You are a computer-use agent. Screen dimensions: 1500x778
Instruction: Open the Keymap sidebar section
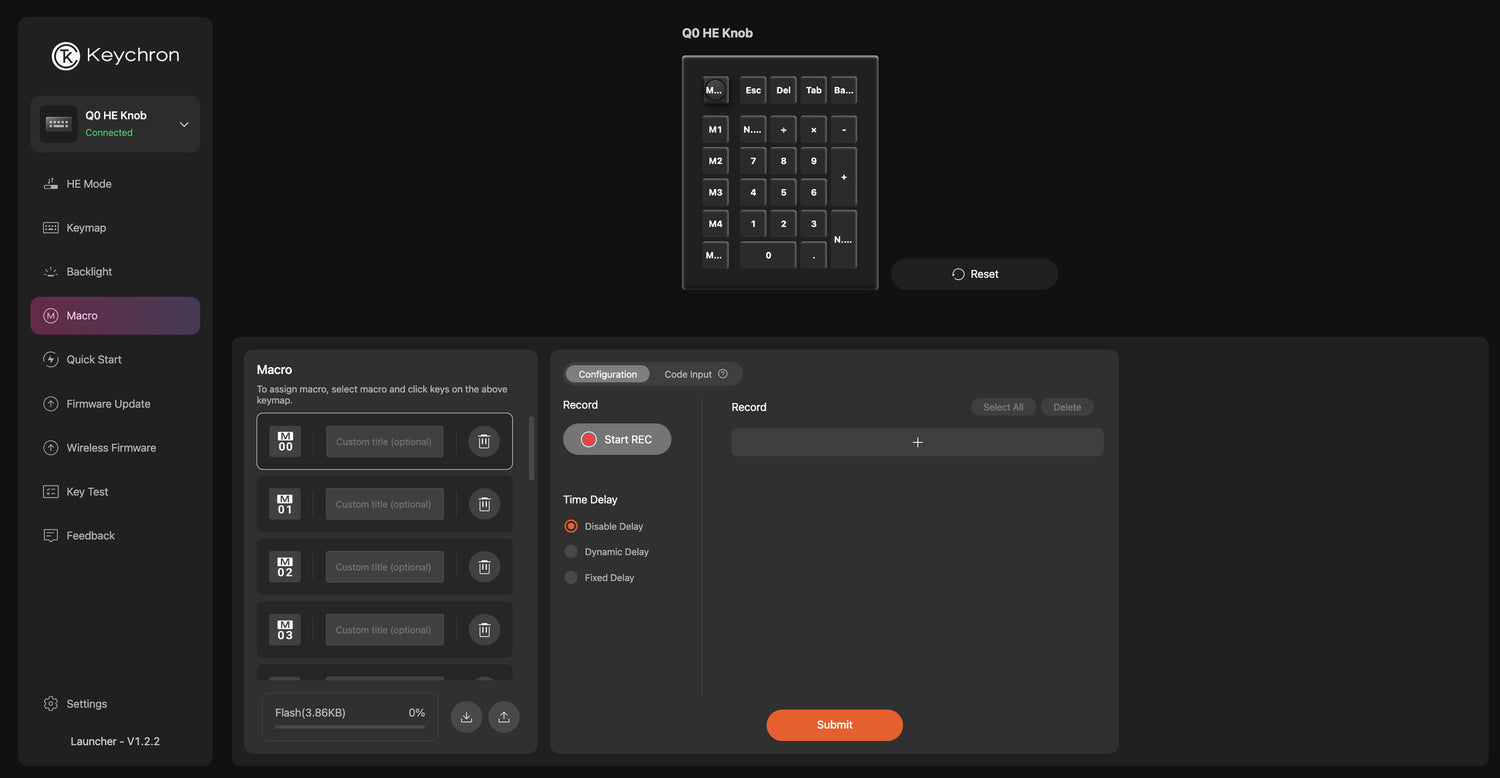(86, 228)
